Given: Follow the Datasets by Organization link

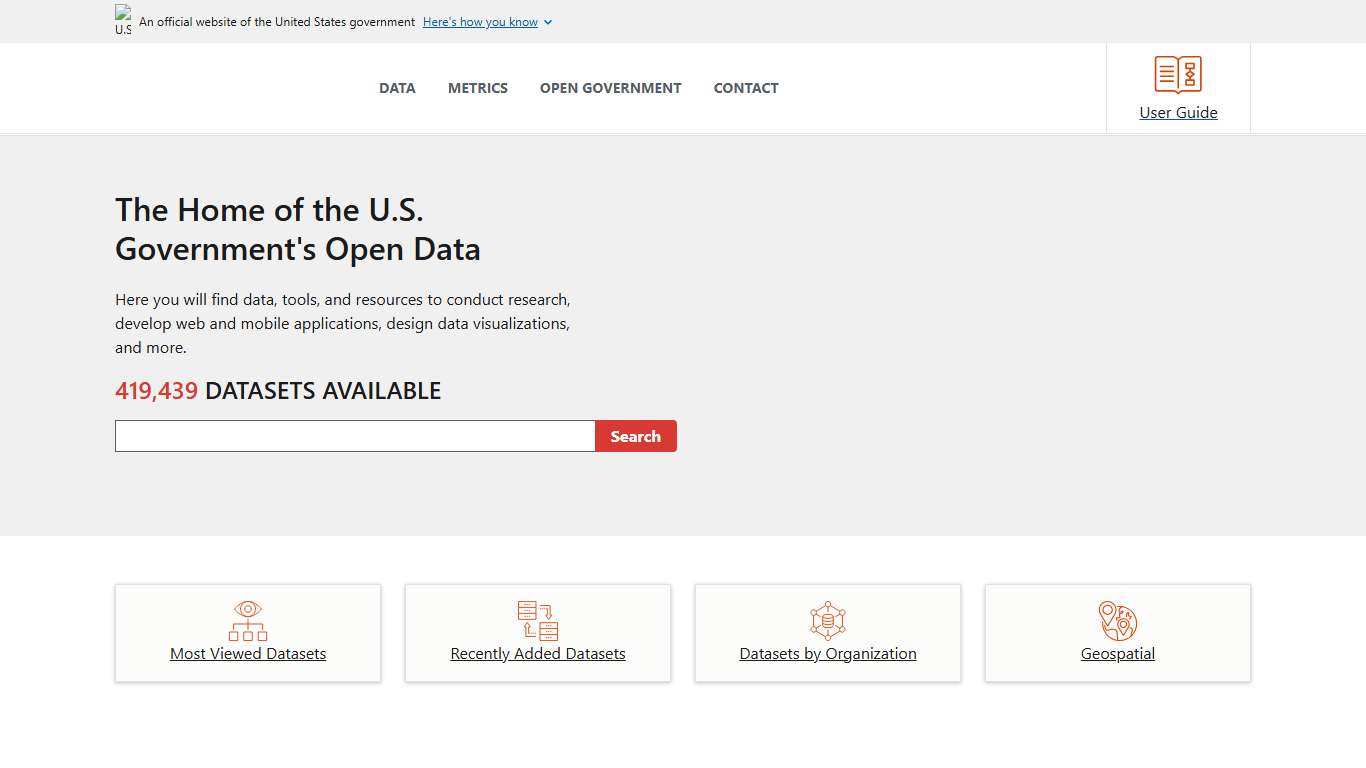Looking at the screenshot, I should (x=827, y=653).
